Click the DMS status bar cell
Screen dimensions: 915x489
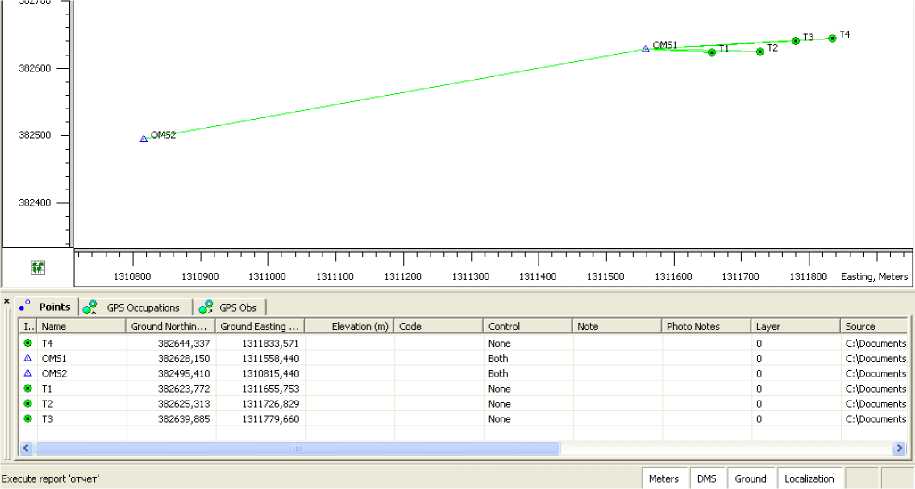(x=707, y=478)
